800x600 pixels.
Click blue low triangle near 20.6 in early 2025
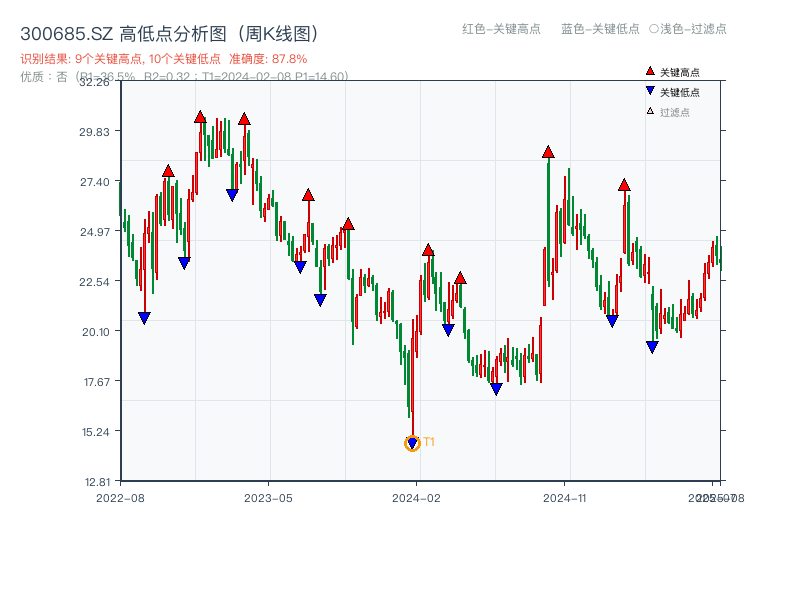[612, 321]
